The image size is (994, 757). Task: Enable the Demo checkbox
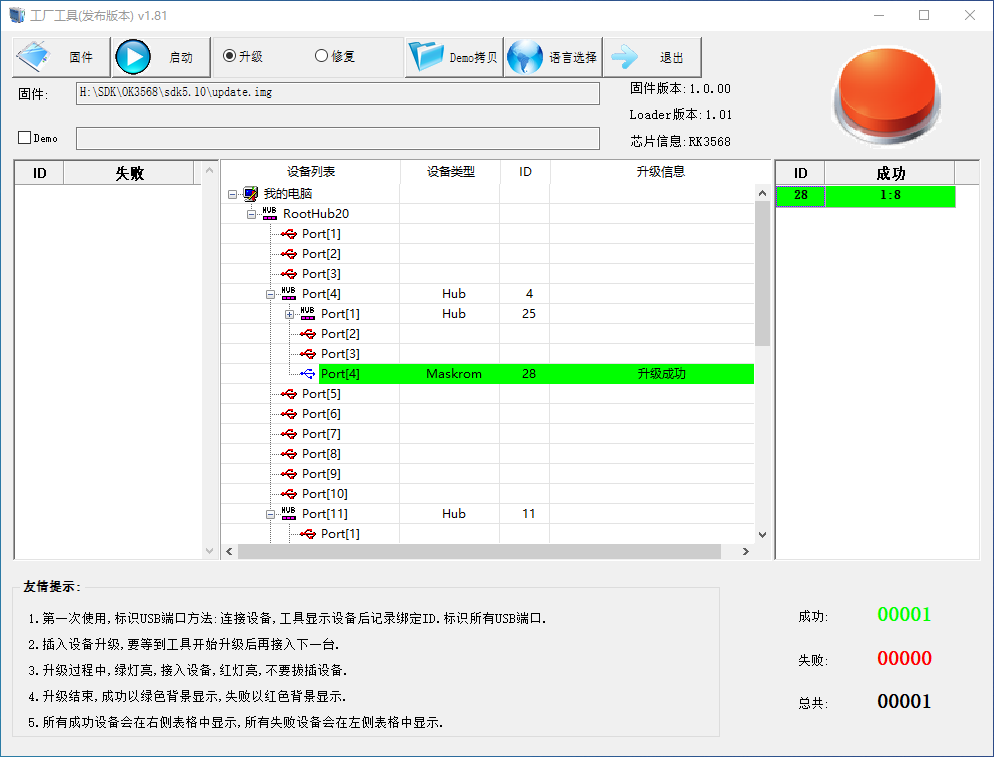(x=25, y=138)
